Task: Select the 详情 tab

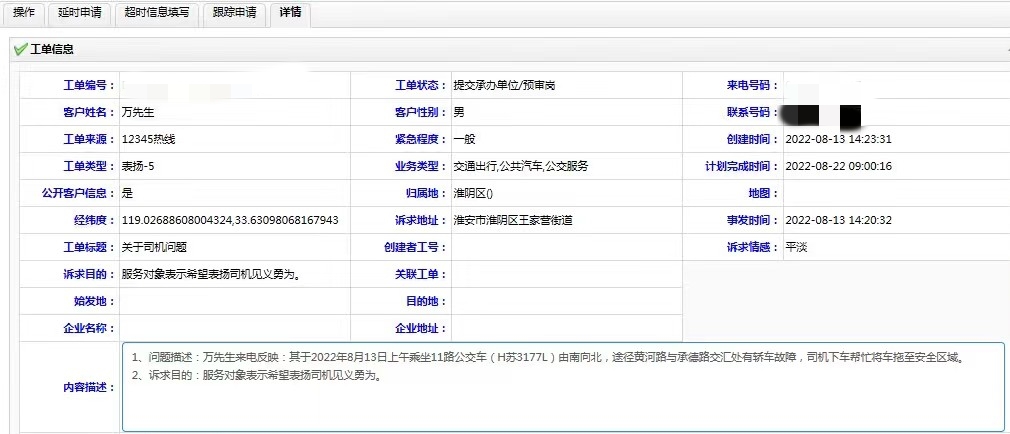Action: (x=290, y=12)
